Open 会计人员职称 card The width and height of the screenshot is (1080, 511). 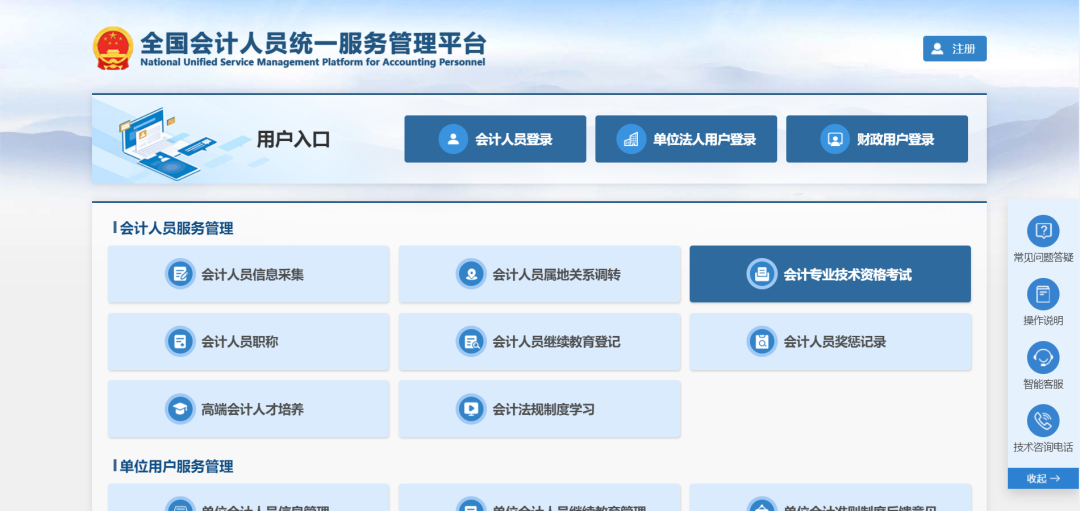tap(249, 342)
